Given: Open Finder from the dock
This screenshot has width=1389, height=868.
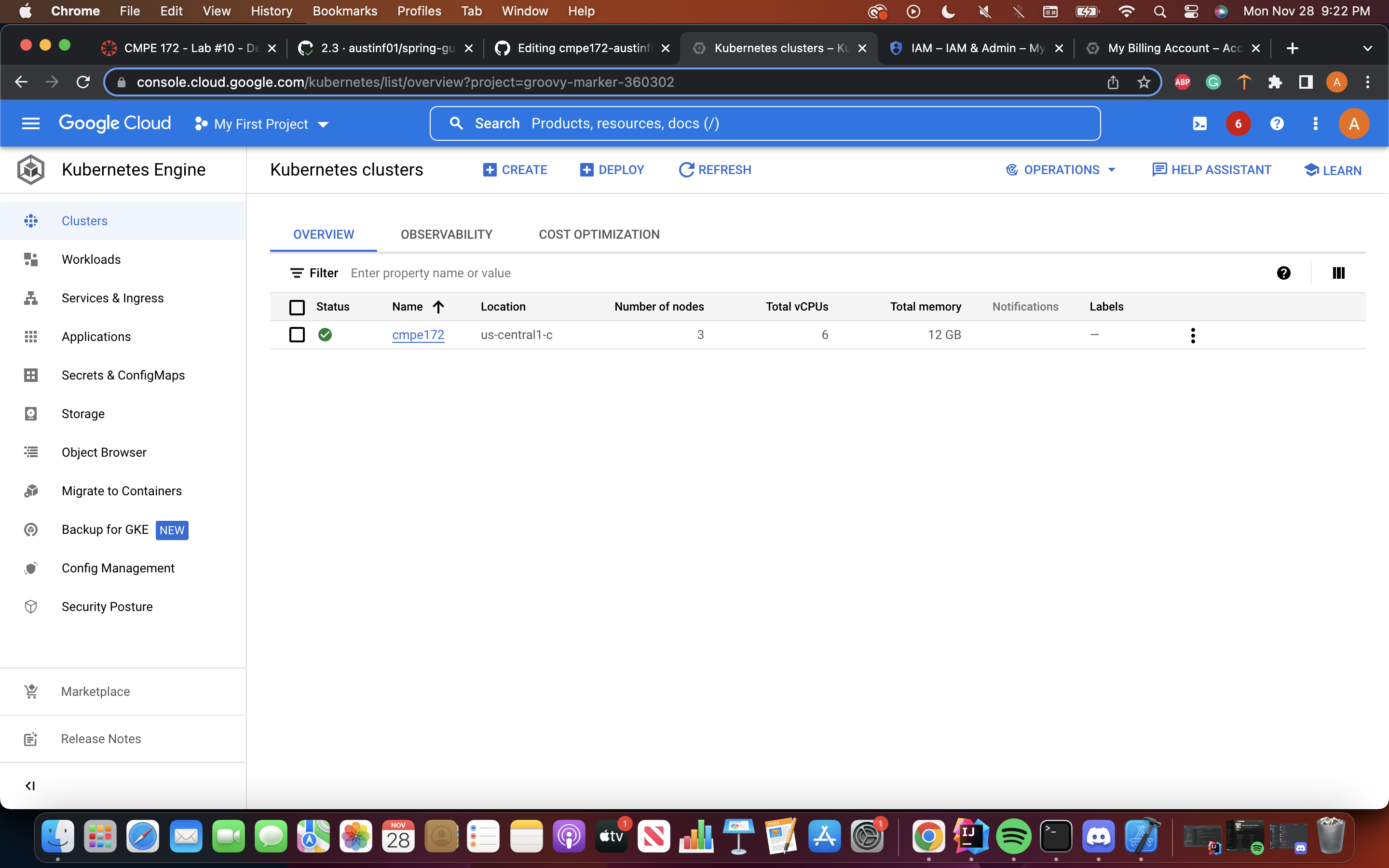Looking at the screenshot, I should coord(58,837).
